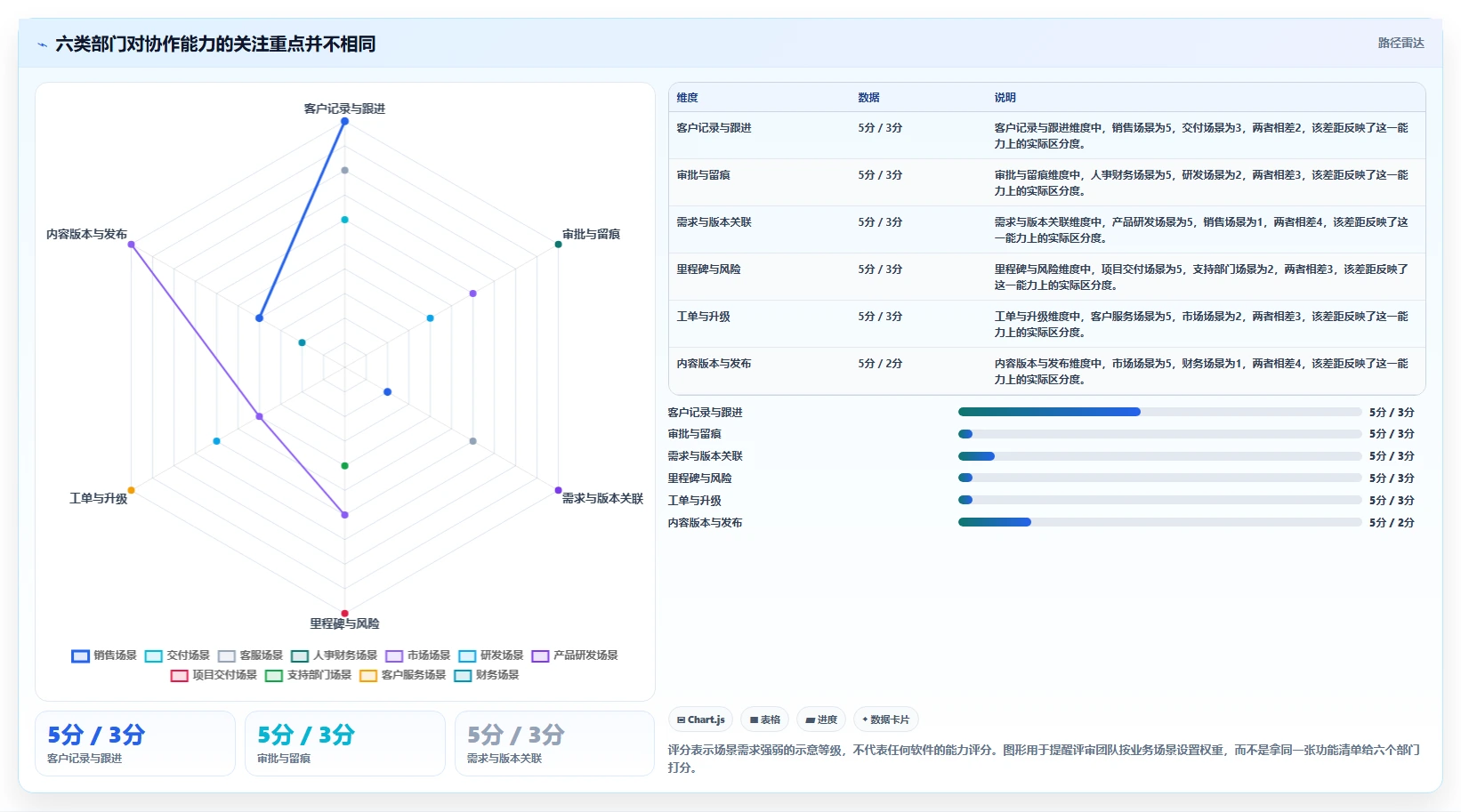Screen dimensions: 1461x812
Task: Click the 里程碑与风险 progress bar
Action: tap(1160, 478)
